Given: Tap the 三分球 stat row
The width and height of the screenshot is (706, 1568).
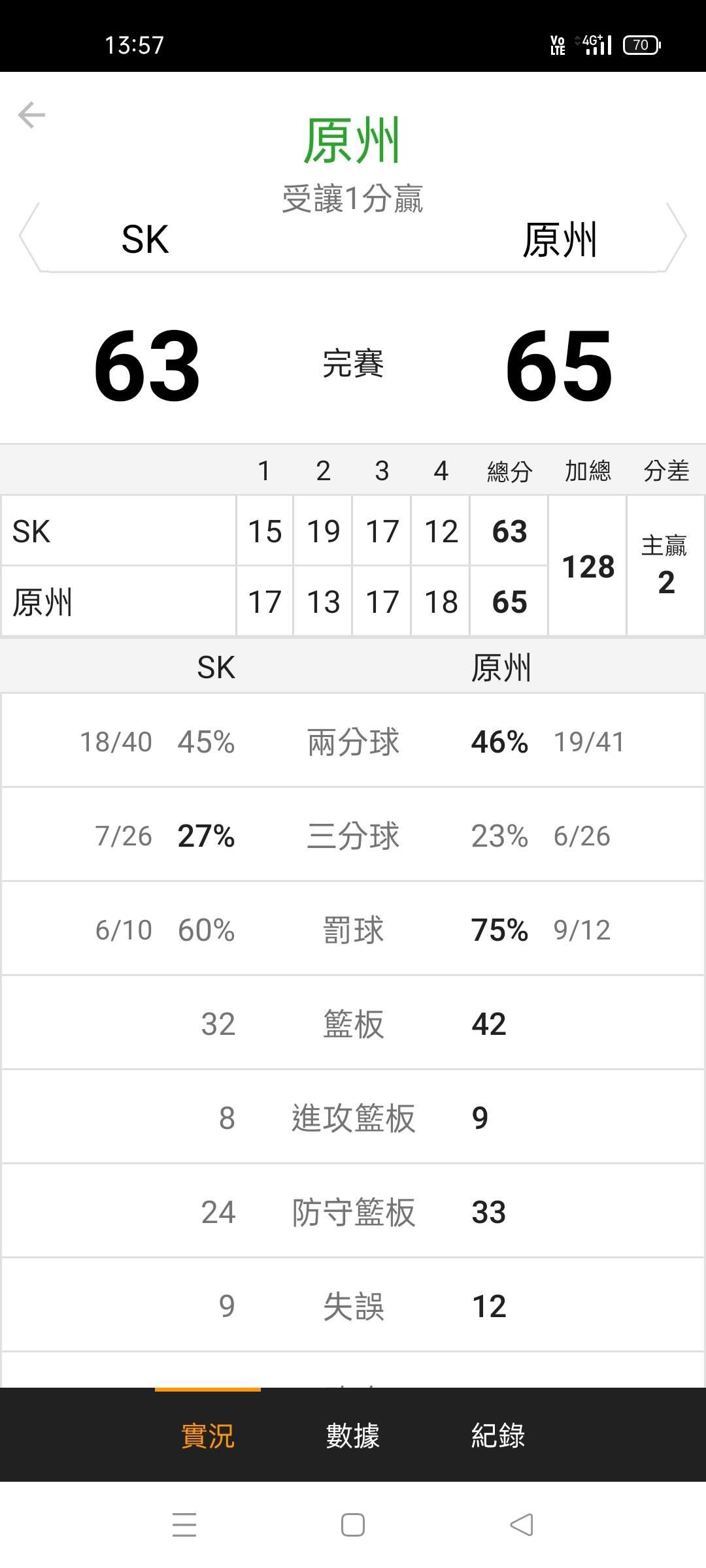Looking at the screenshot, I should coord(353,836).
